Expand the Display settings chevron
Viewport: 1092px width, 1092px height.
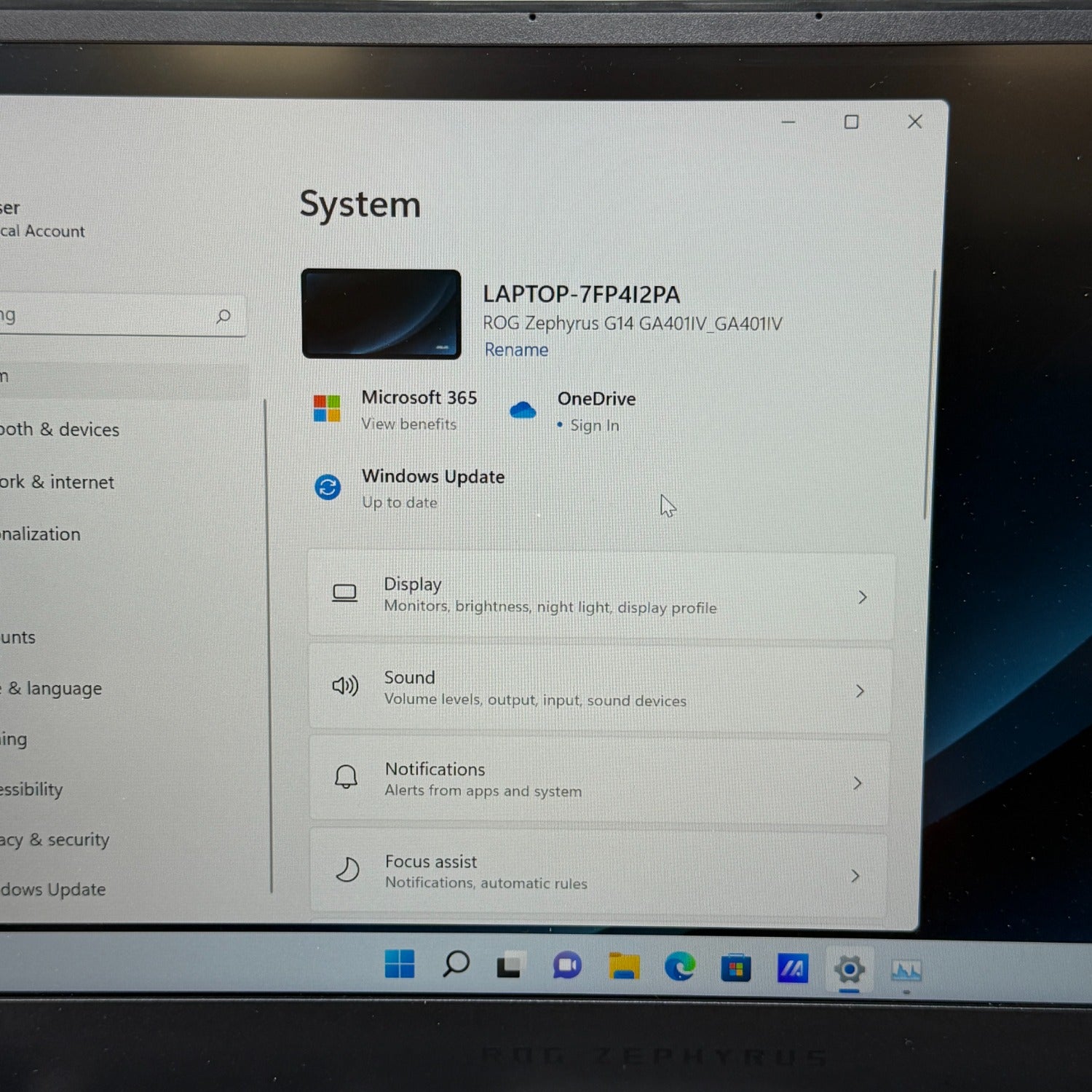click(863, 598)
